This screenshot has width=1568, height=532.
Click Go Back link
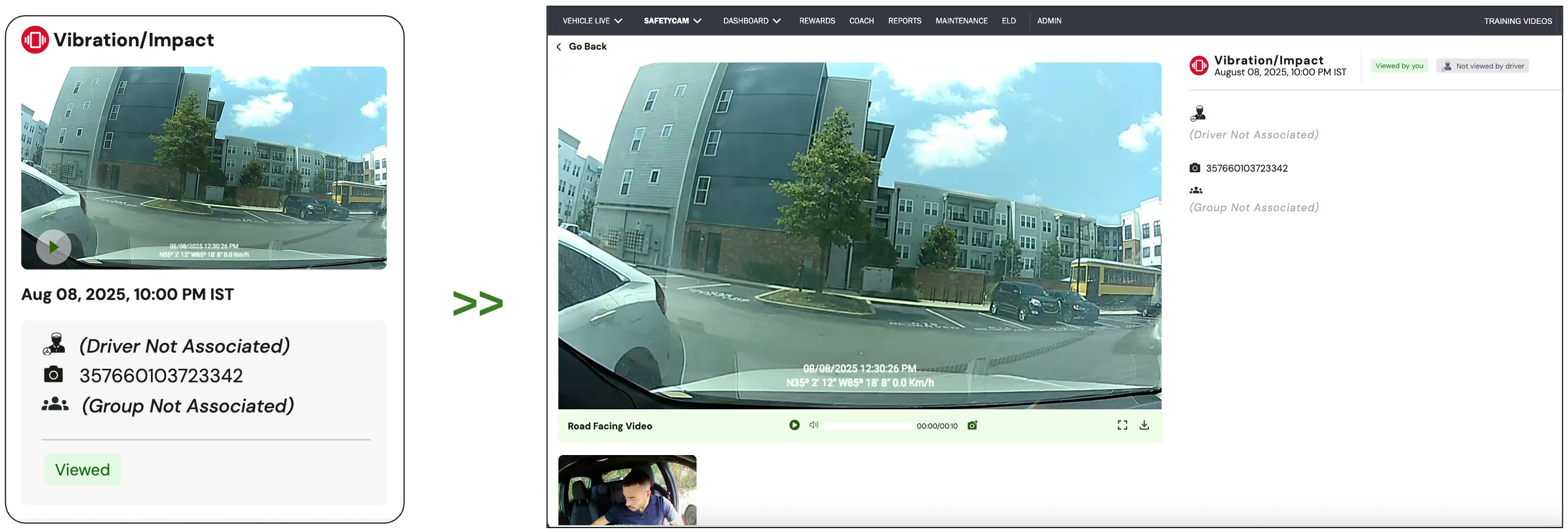coord(581,46)
